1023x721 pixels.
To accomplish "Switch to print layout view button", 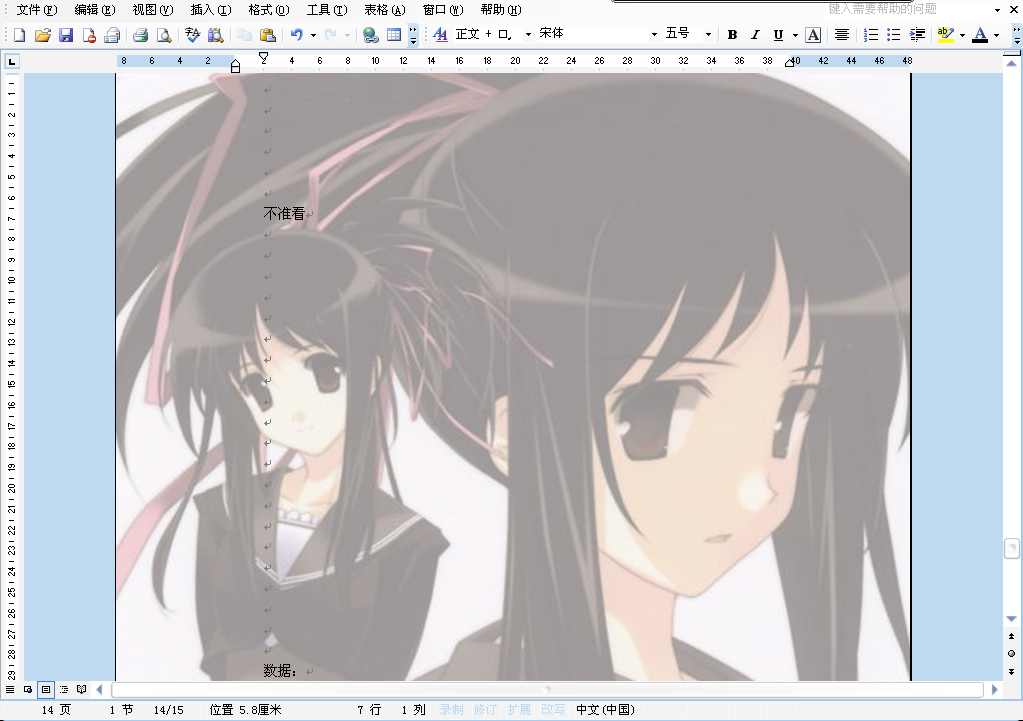I will (x=46, y=689).
